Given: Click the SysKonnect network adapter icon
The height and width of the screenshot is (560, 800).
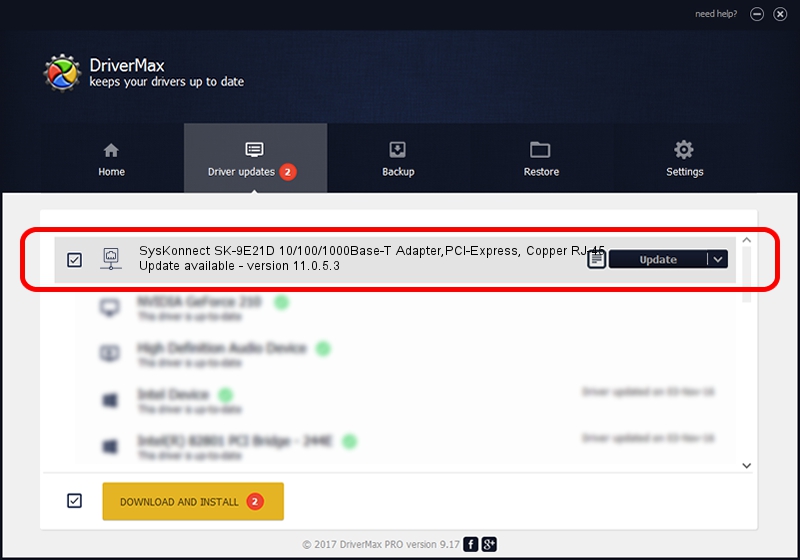Looking at the screenshot, I should [x=112, y=260].
